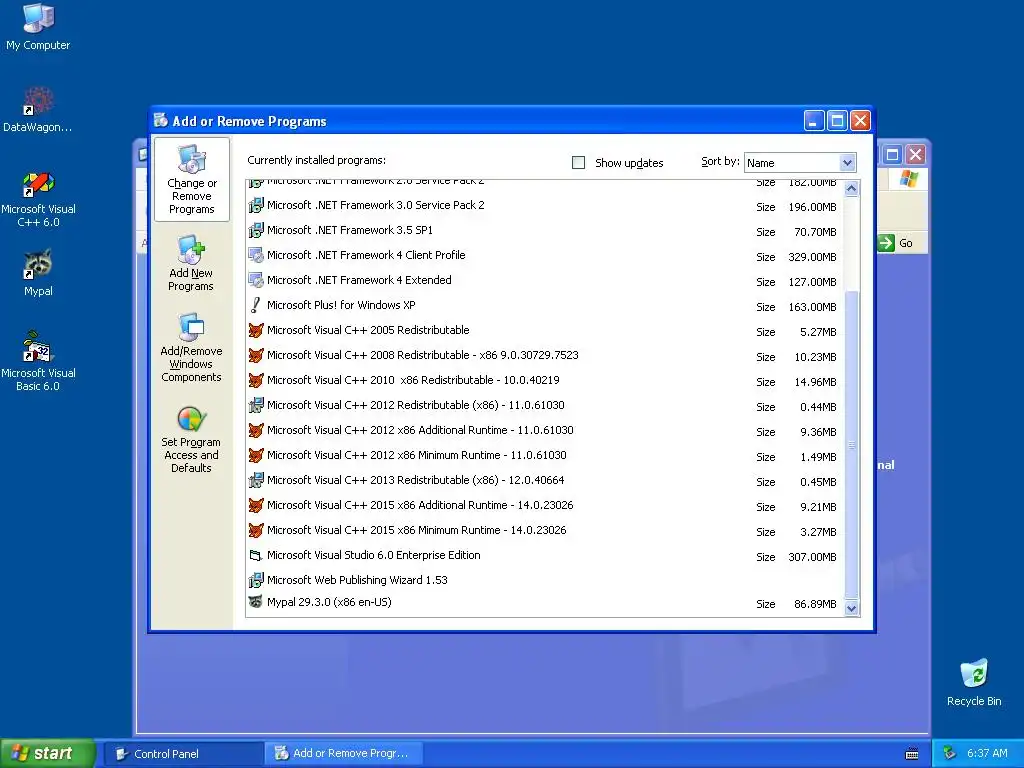1024x768 pixels.
Task: Click the .NET Framework 3.0 Service Pack 2 icon
Action: [x=256, y=205]
